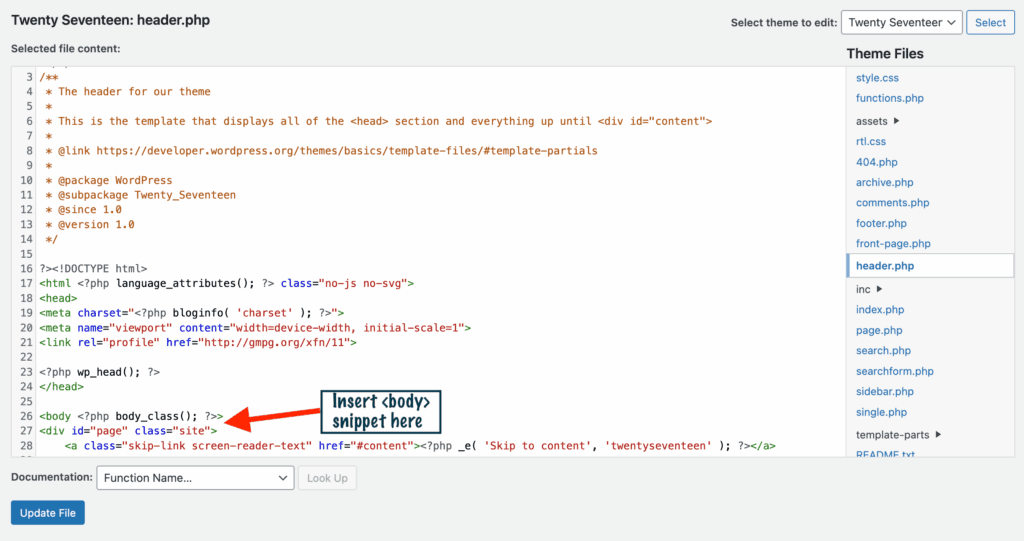Click line number 26 in the gutter

(x=26, y=416)
